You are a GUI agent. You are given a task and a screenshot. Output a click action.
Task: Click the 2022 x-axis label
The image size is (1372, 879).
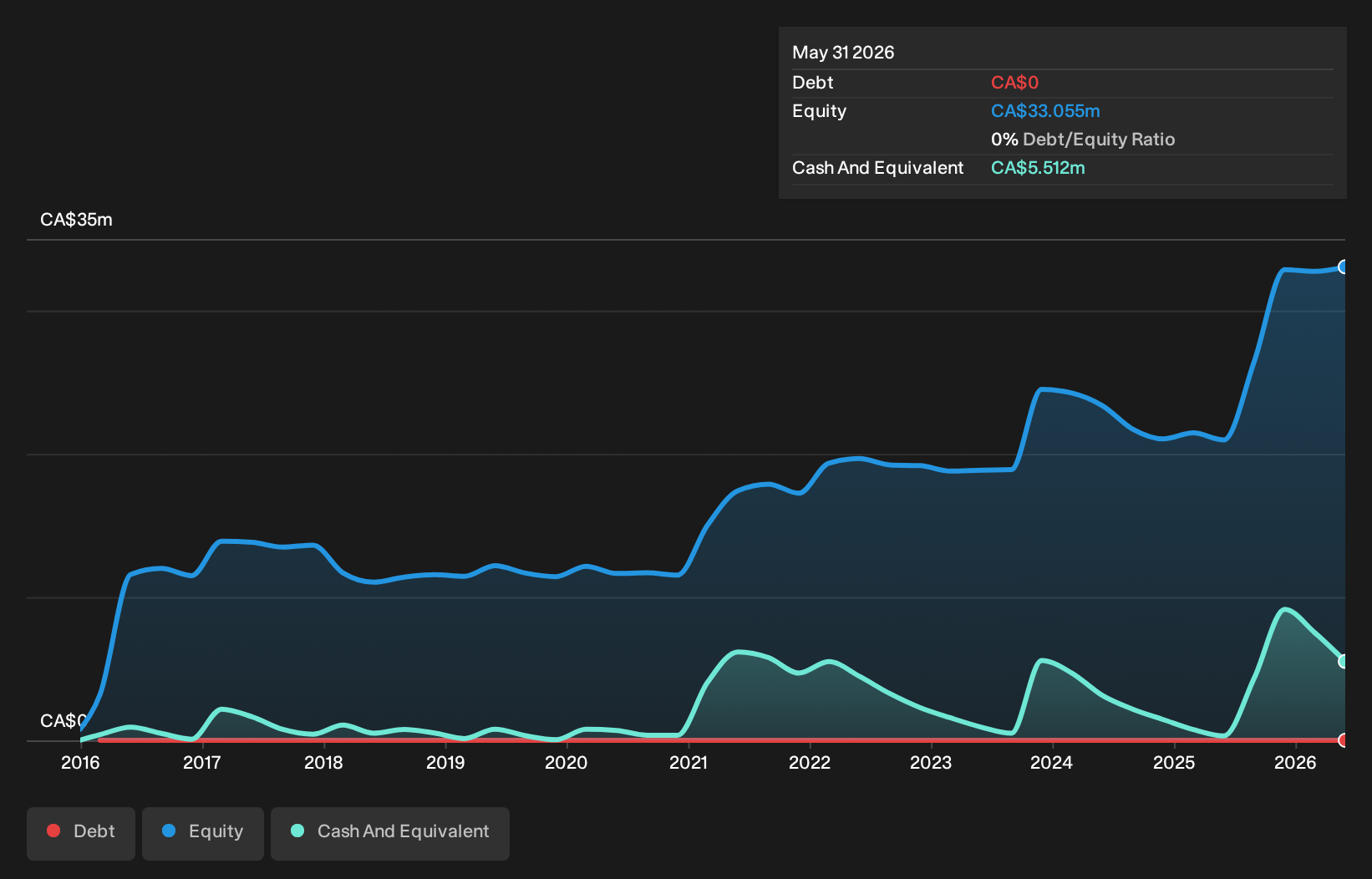[810, 762]
